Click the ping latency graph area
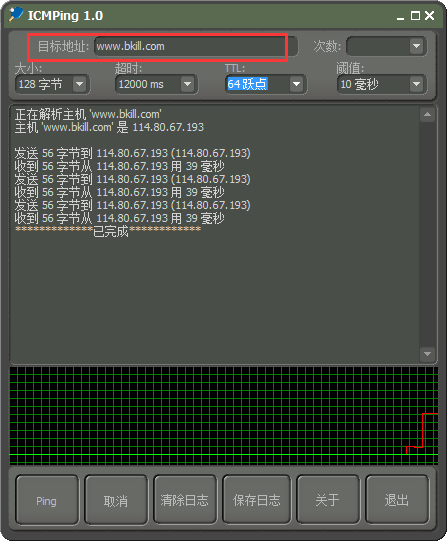447x541 pixels. (224, 415)
